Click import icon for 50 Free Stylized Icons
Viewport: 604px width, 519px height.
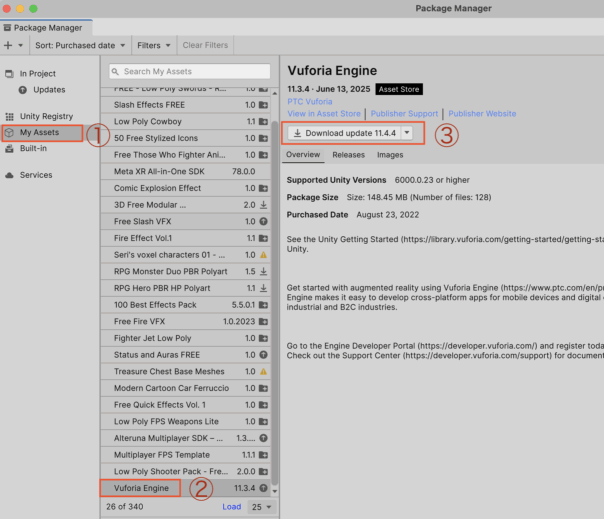pyautogui.click(x=263, y=138)
